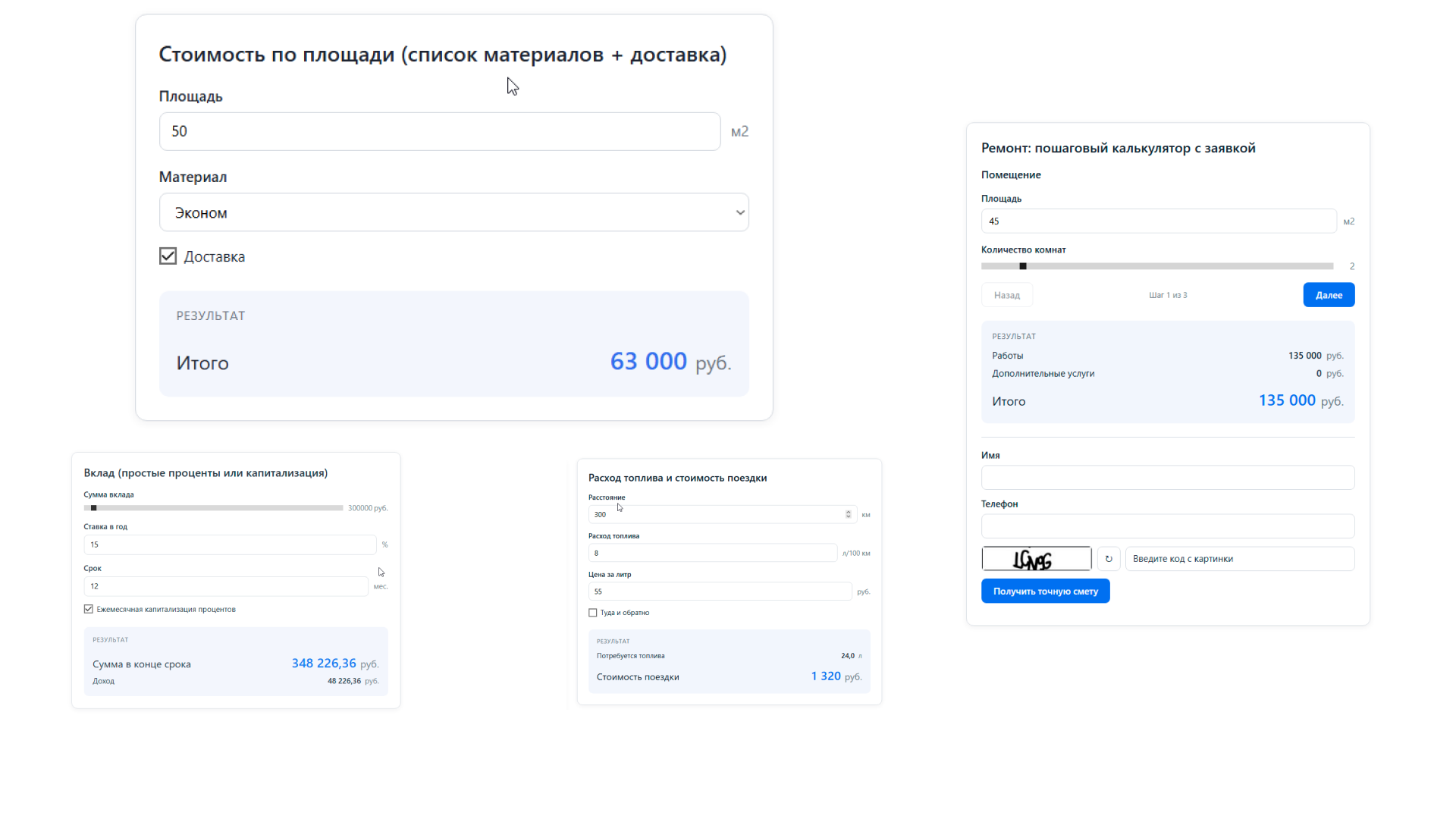The height and width of the screenshot is (819, 1456).
Task: Adjust the Сумма вклада slider
Action: [214, 508]
